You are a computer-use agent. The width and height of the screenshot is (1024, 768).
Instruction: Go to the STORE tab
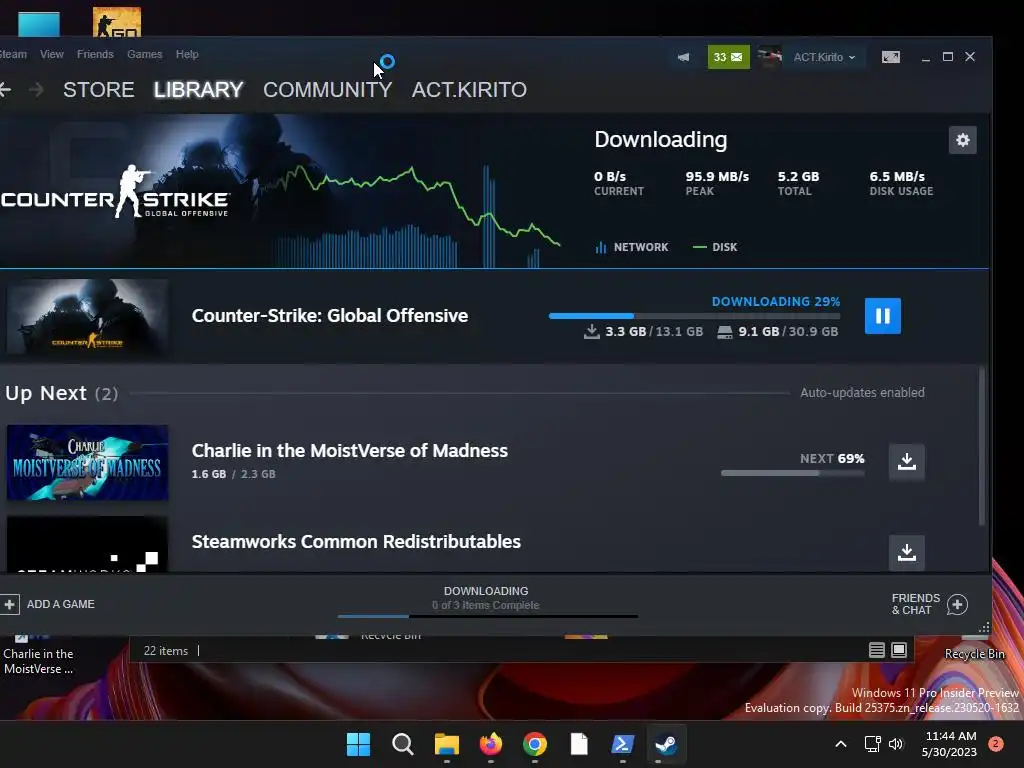tap(99, 89)
